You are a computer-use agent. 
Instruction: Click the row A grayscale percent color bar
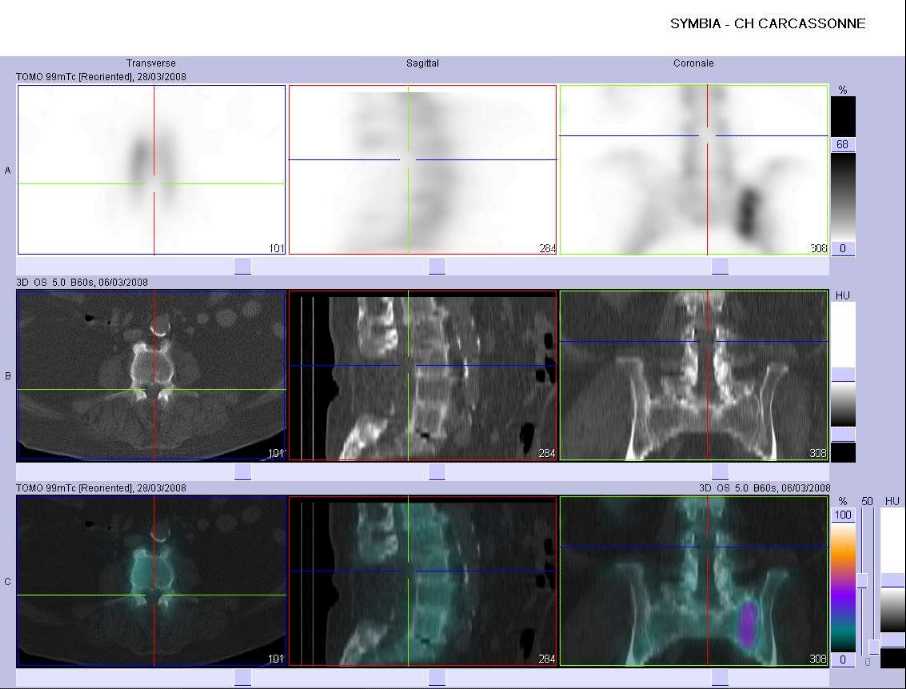(843, 197)
